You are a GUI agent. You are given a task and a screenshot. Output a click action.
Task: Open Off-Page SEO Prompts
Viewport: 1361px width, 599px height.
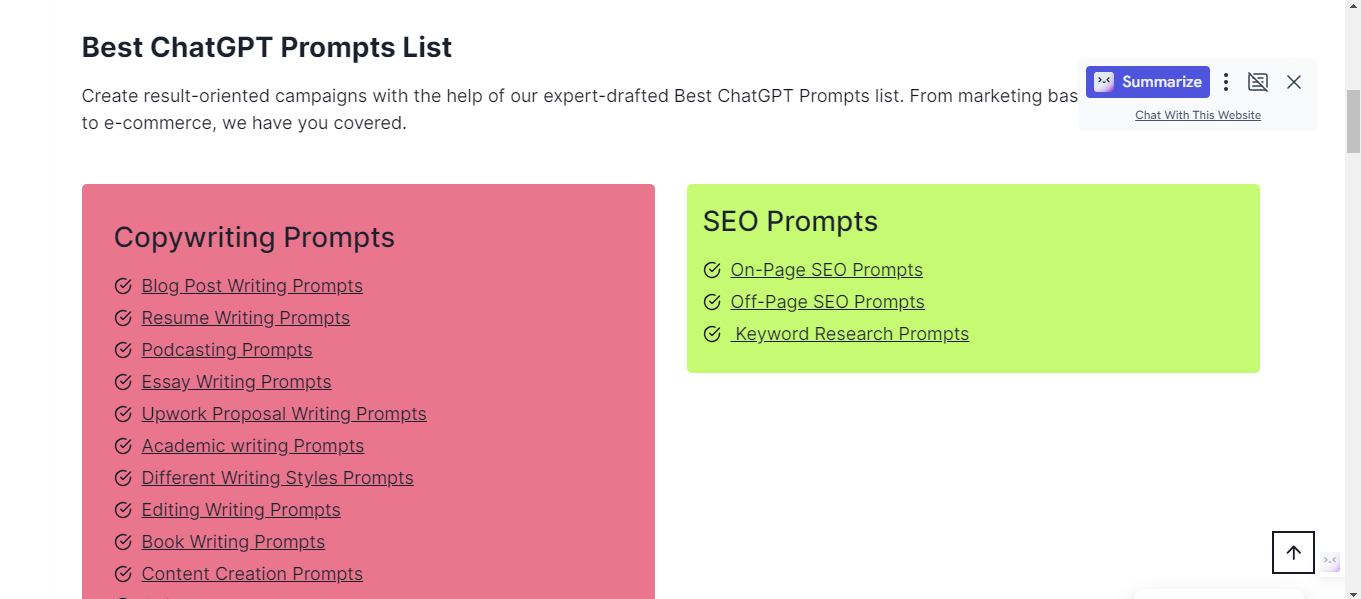coord(827,301)
